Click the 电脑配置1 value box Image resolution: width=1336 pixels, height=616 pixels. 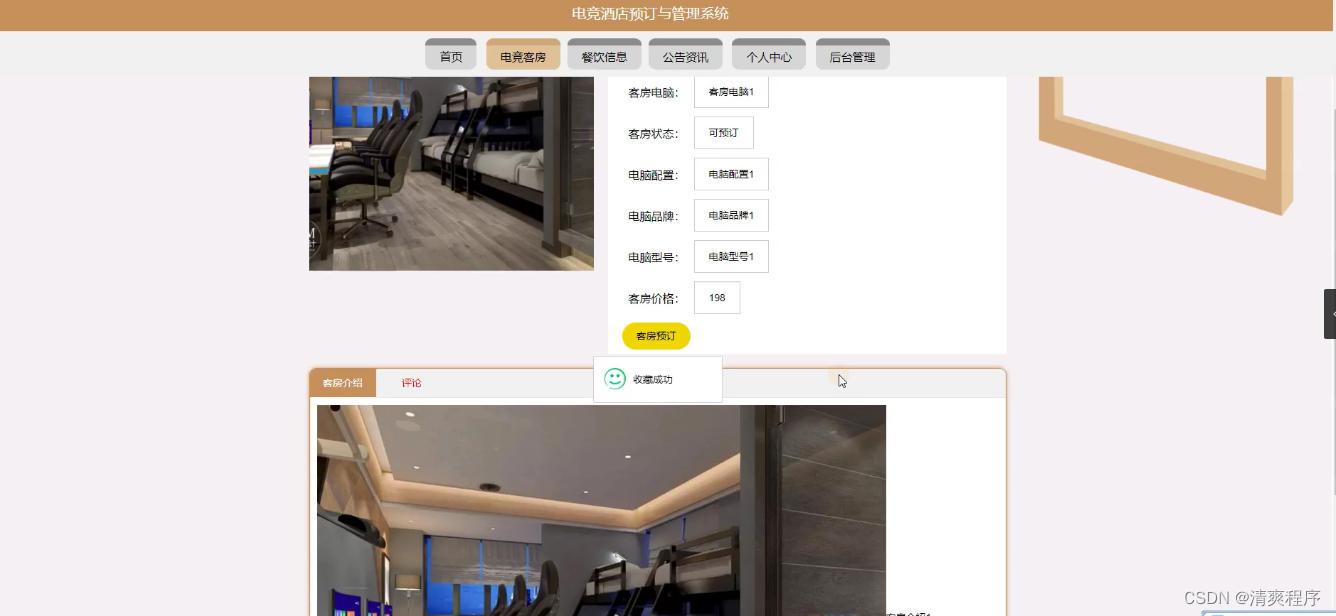click(731, 174)
